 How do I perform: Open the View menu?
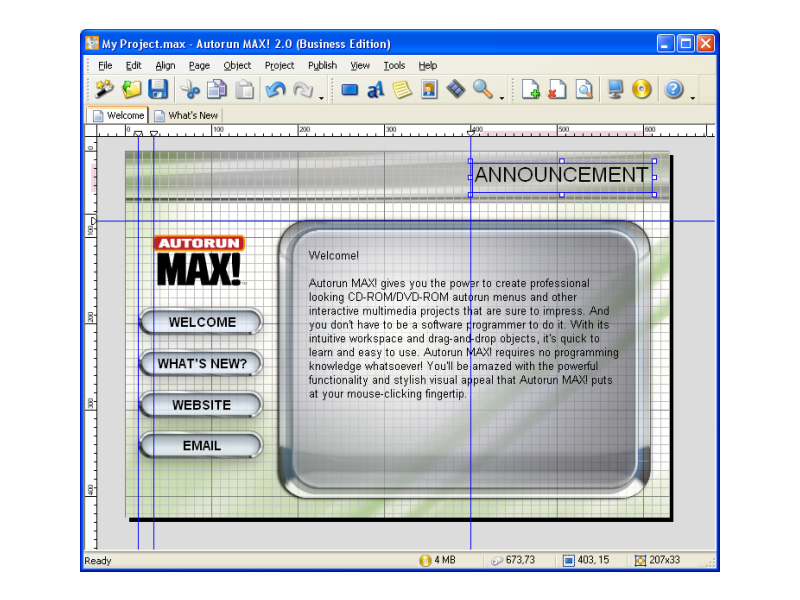[360, 65]
